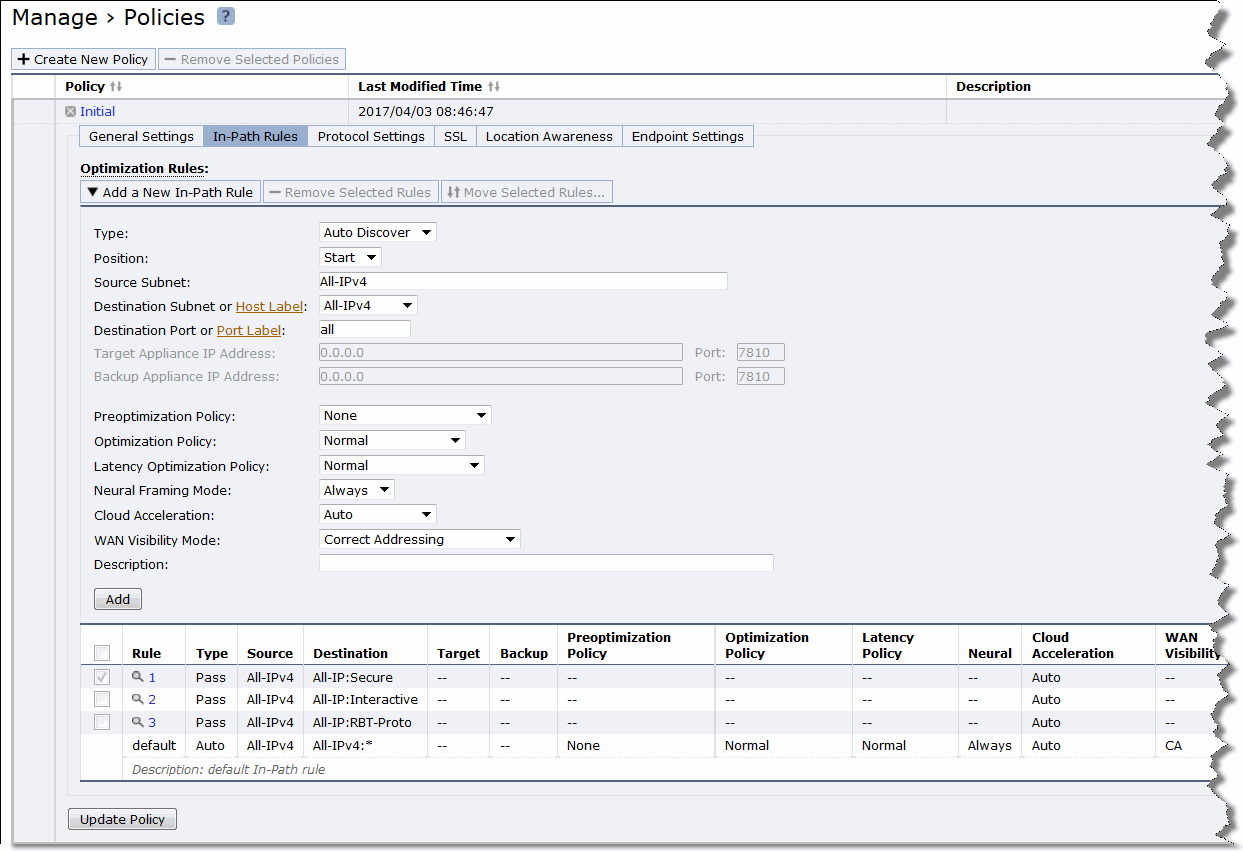Screen dimensions: 1243x851
Task: Click the remove icon next to Initial policy
Action: point(67,111)
